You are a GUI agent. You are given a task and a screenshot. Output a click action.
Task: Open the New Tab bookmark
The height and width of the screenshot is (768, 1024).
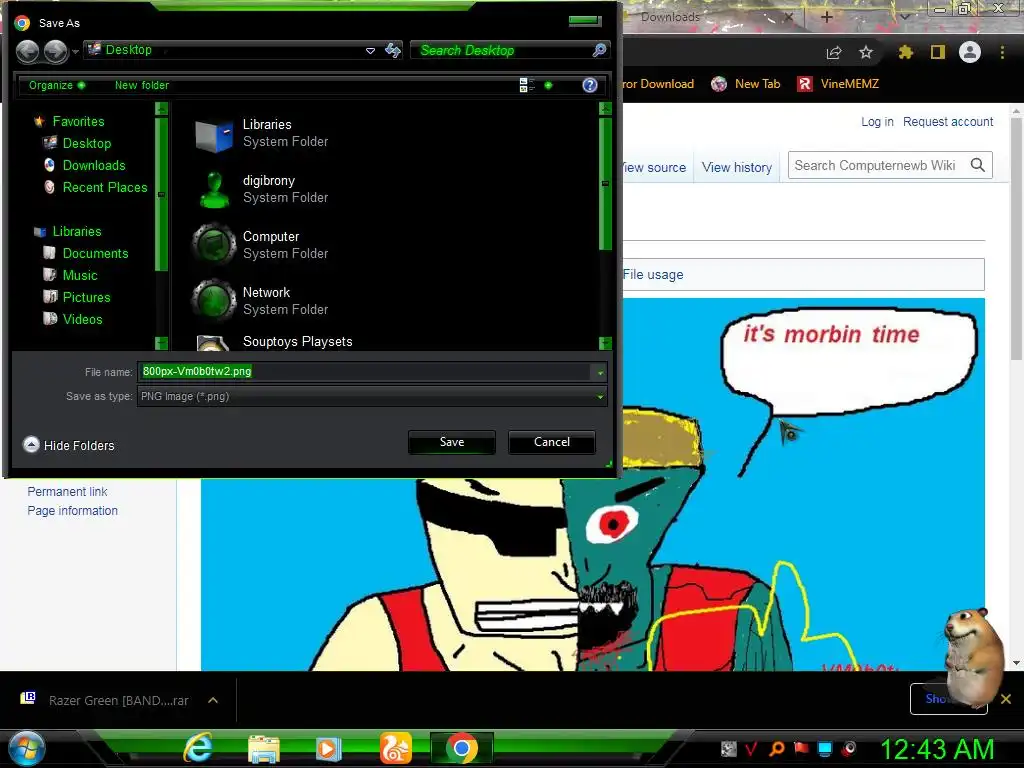pyautogui.click(x=746, y=84)
